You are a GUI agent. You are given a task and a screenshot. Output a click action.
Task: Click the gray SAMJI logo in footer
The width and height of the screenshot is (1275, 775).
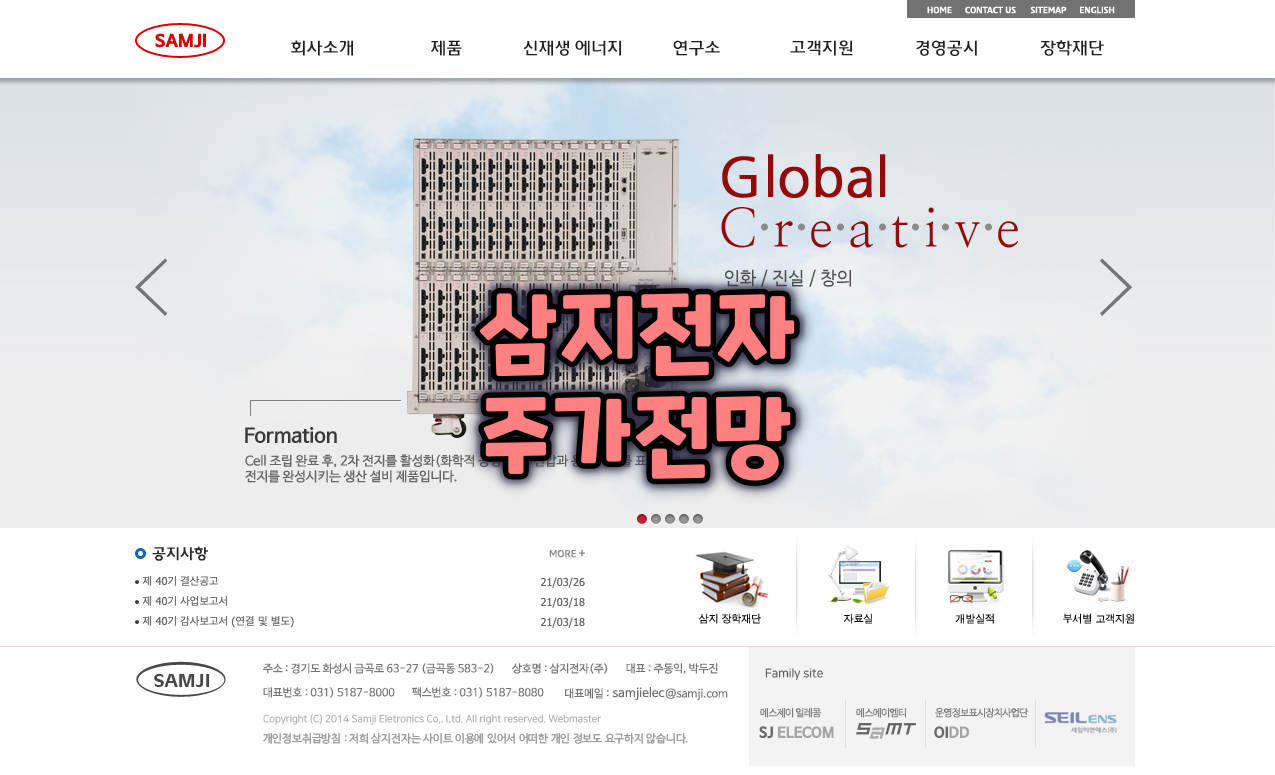point(181,680)
